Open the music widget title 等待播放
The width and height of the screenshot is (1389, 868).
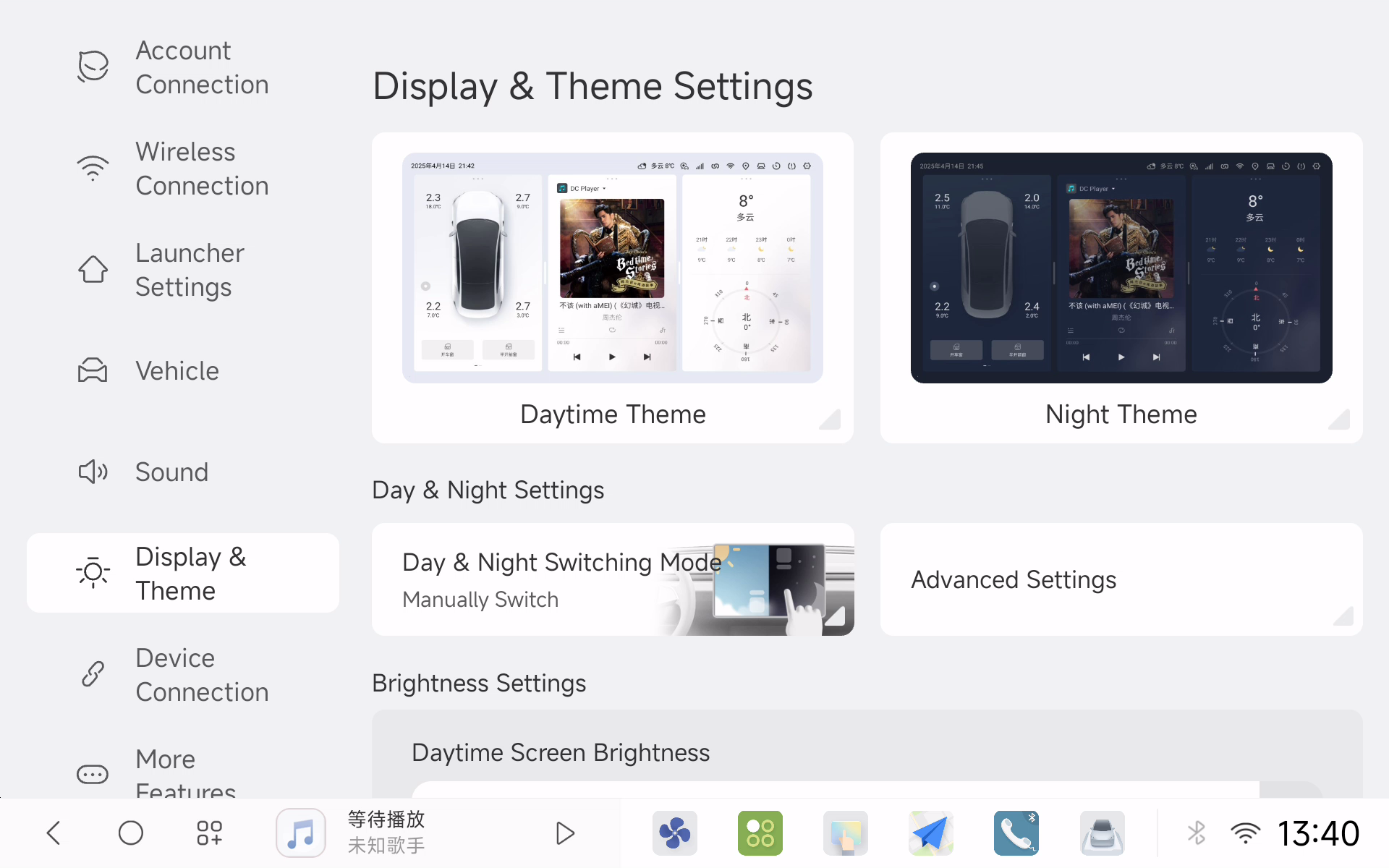(x=386, y=820)
